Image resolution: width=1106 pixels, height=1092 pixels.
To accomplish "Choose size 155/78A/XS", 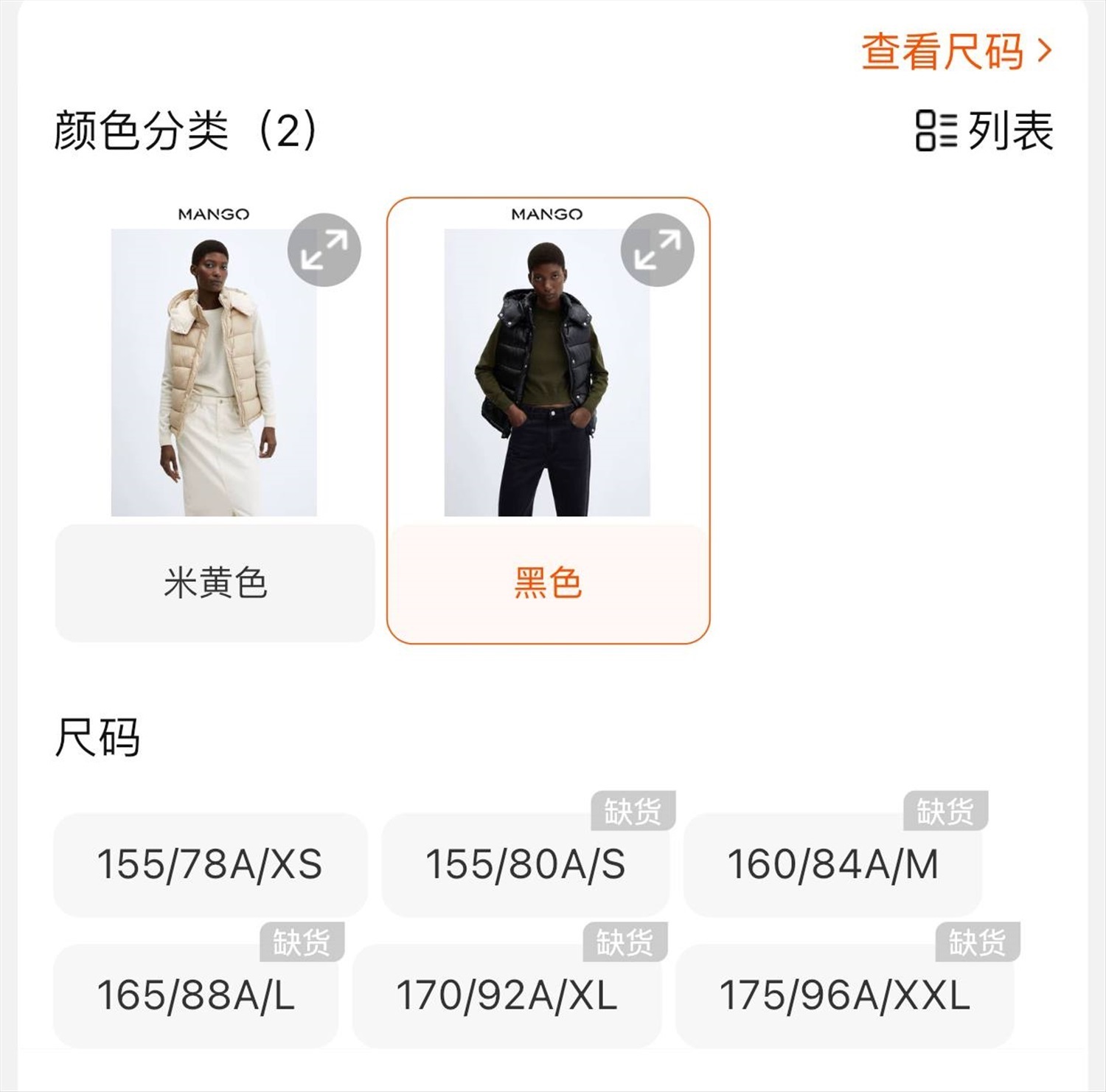I will click(x=210, y=865).
